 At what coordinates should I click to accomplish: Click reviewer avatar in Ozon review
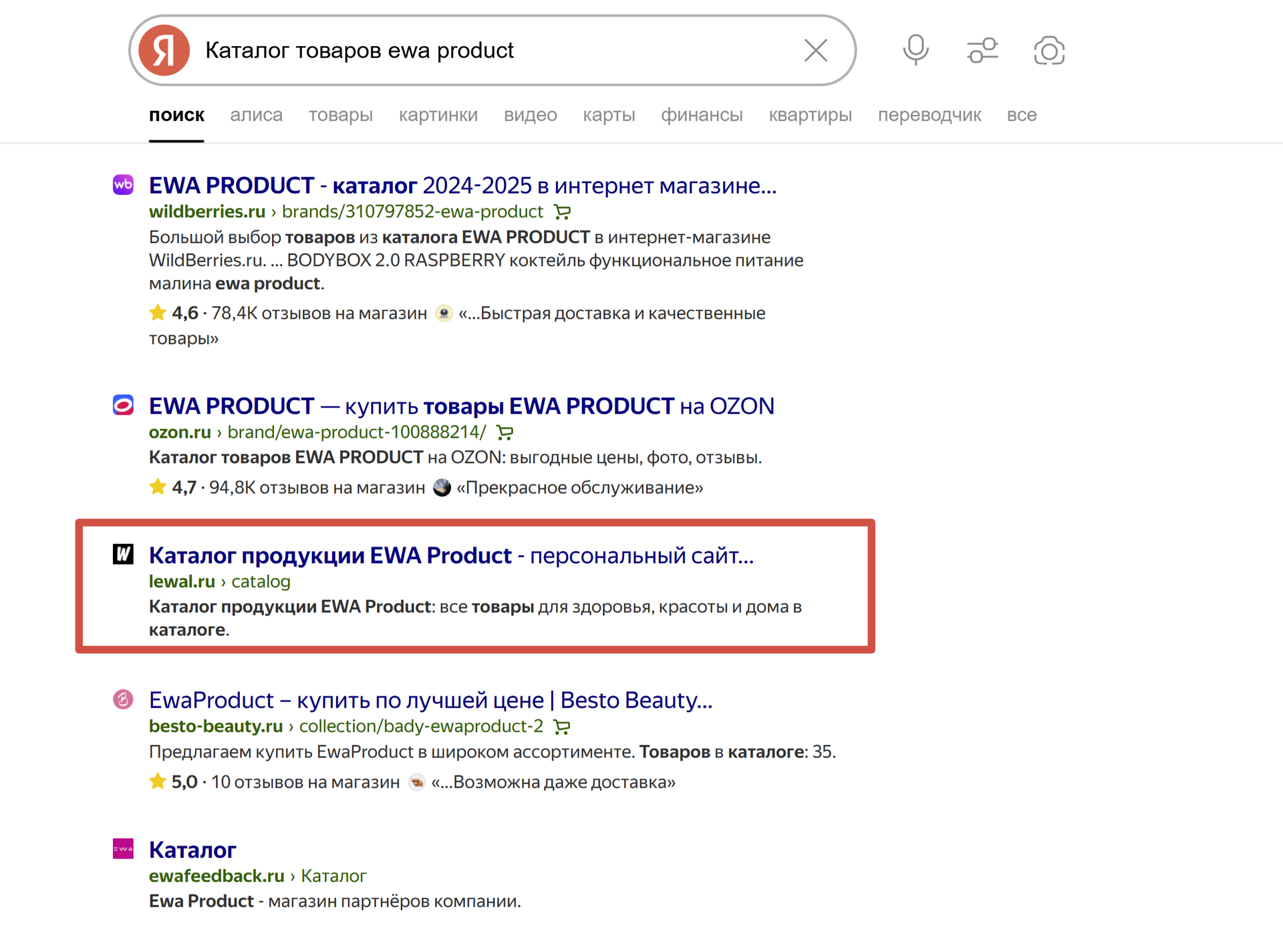[x=442, y=487]
